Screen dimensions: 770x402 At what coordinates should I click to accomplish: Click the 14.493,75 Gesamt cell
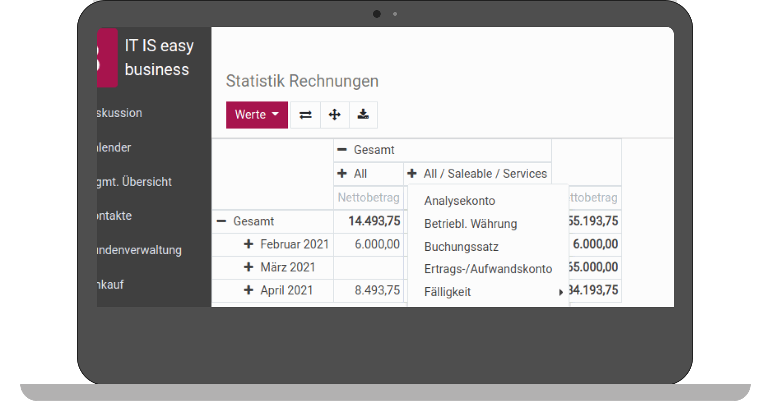(x=374, y=221)
